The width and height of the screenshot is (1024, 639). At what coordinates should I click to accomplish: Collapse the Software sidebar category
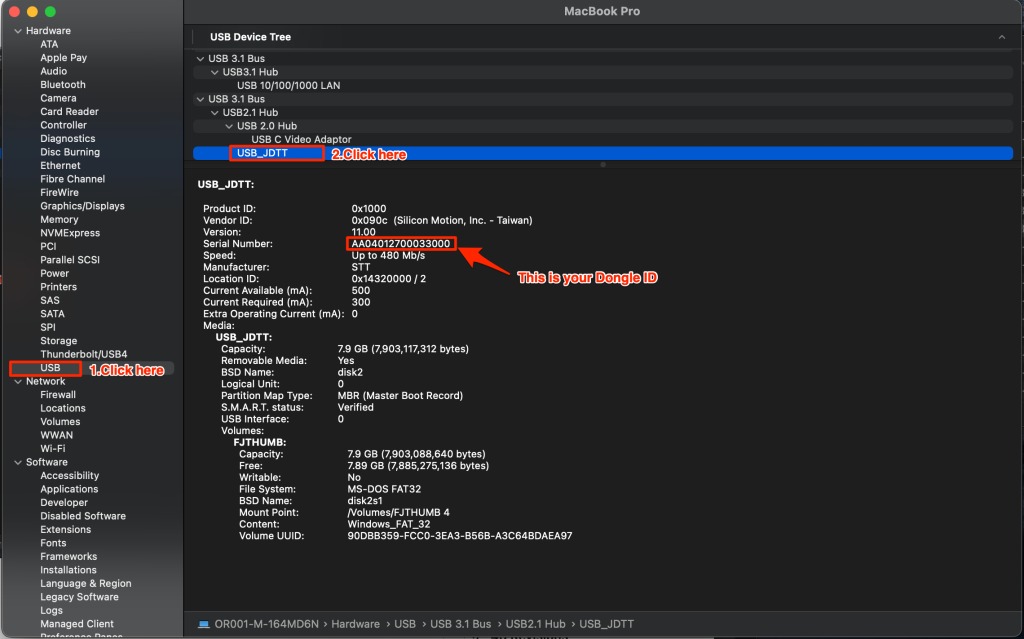pos(17,462)
